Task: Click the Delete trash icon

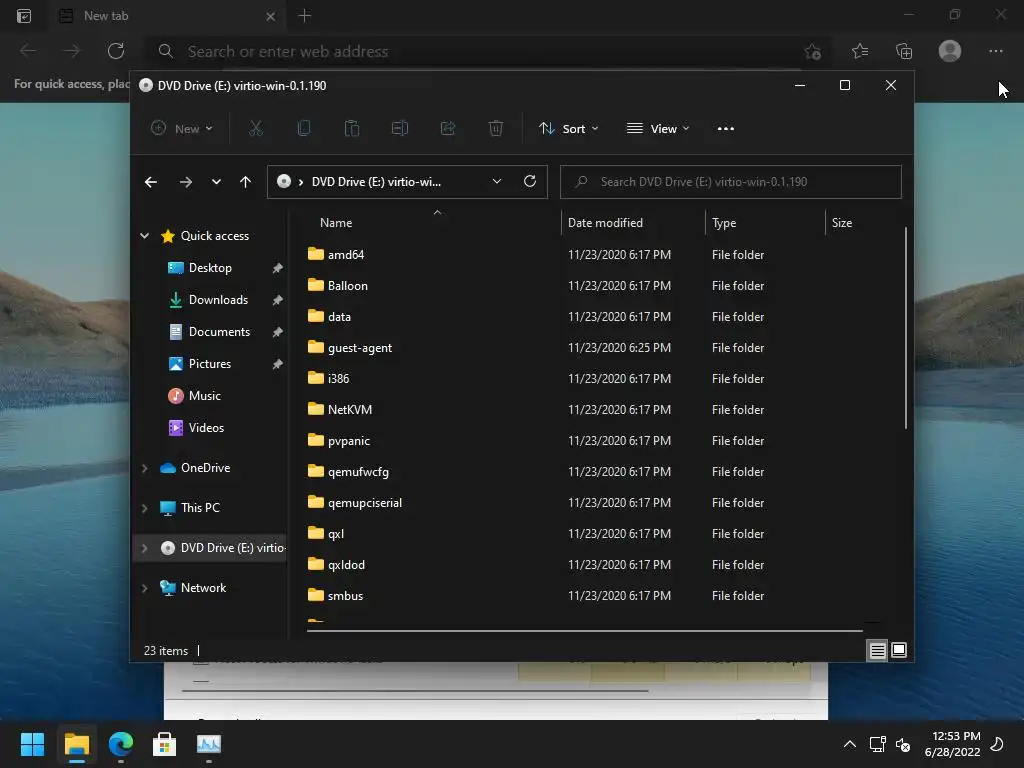Action: tap(496, 129)
